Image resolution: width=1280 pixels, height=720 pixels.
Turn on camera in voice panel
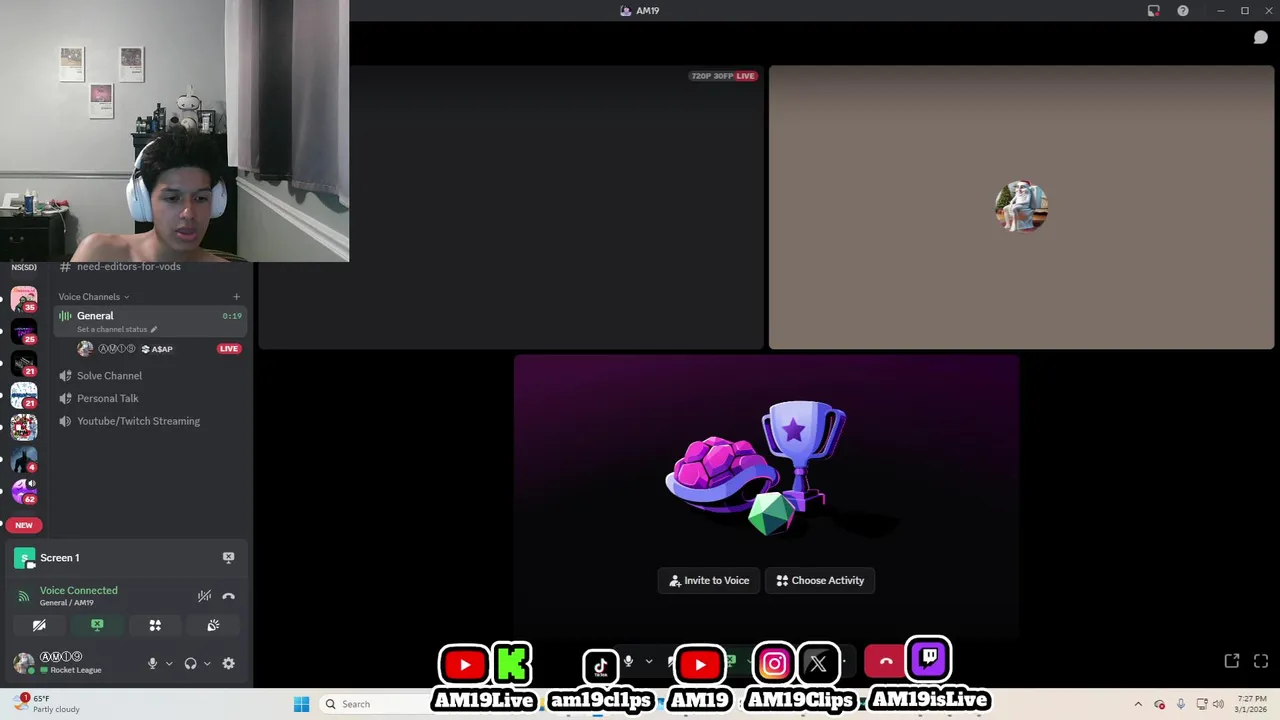[39, 625]
